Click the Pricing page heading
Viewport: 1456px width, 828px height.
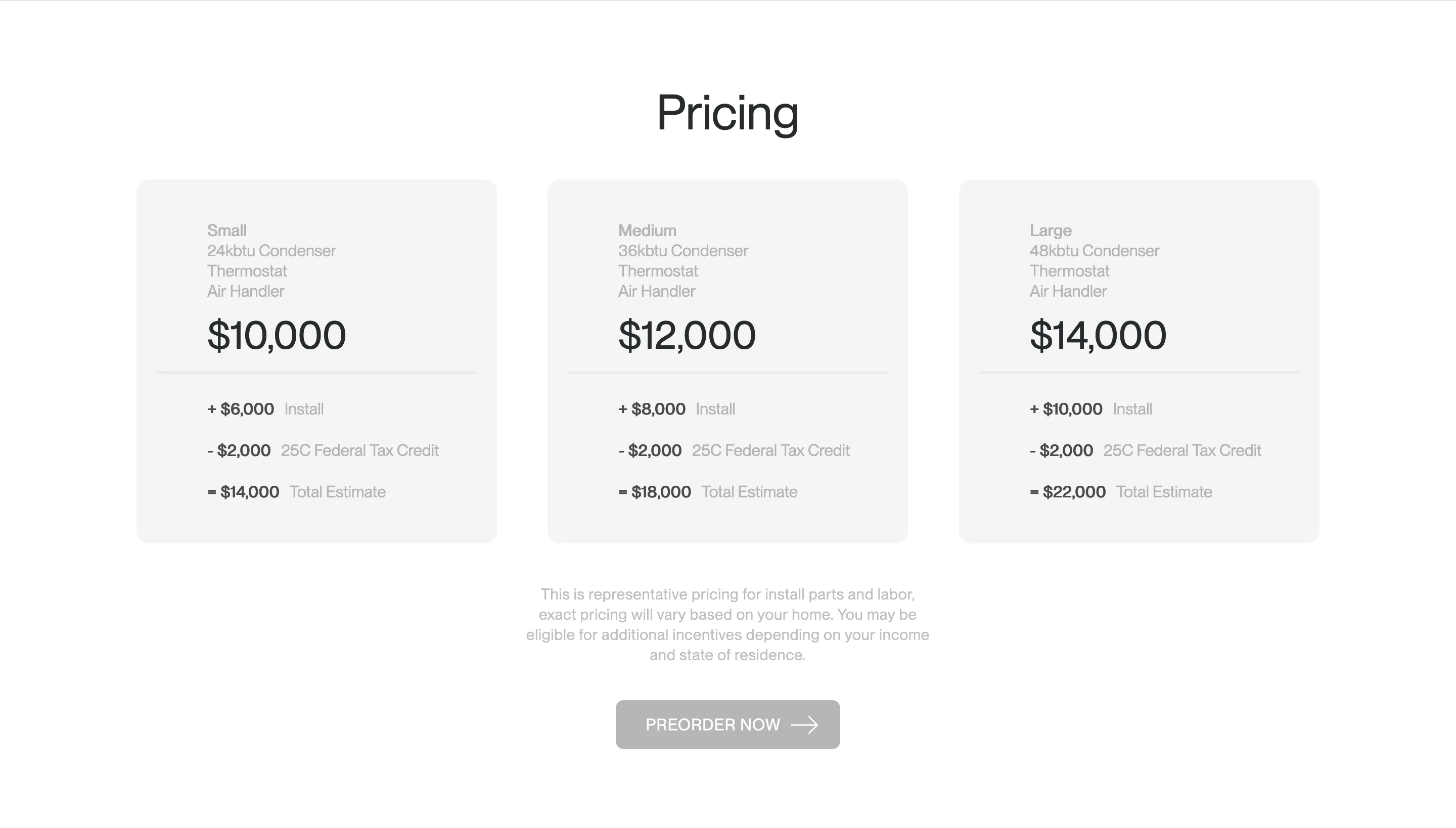[x=727, y=113]
